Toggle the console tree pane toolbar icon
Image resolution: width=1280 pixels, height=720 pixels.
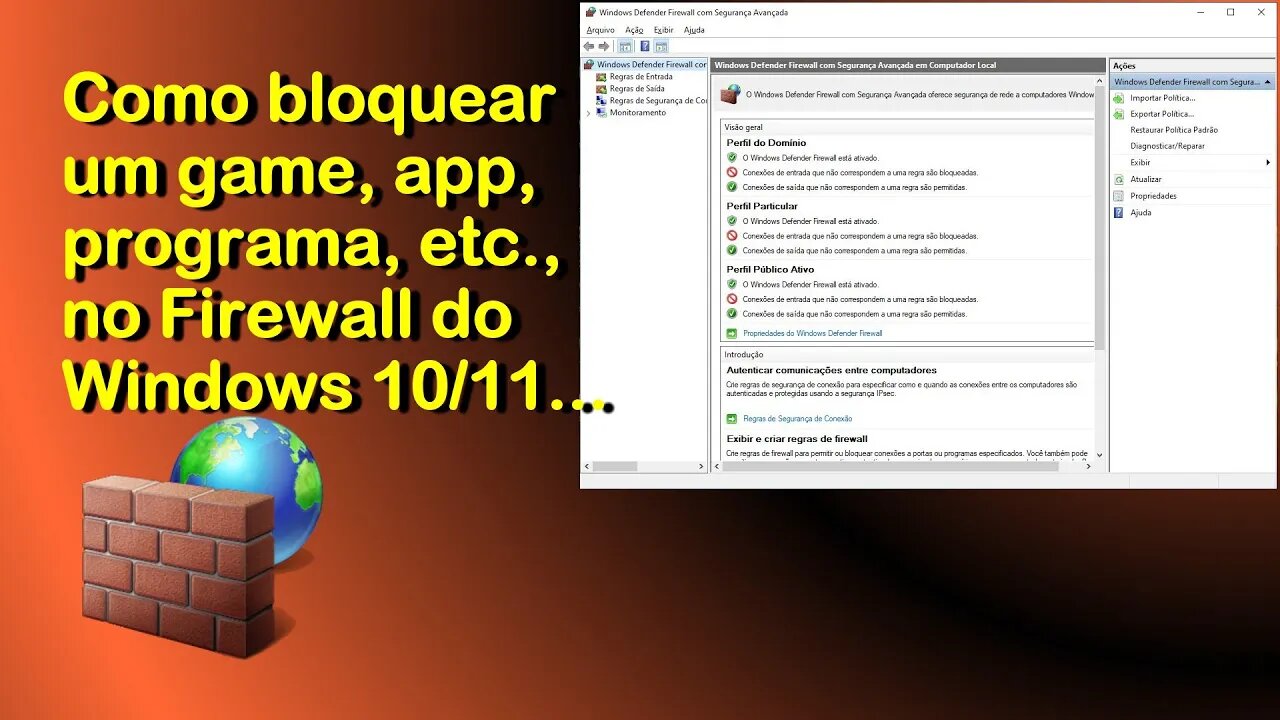tap(626, 46)
